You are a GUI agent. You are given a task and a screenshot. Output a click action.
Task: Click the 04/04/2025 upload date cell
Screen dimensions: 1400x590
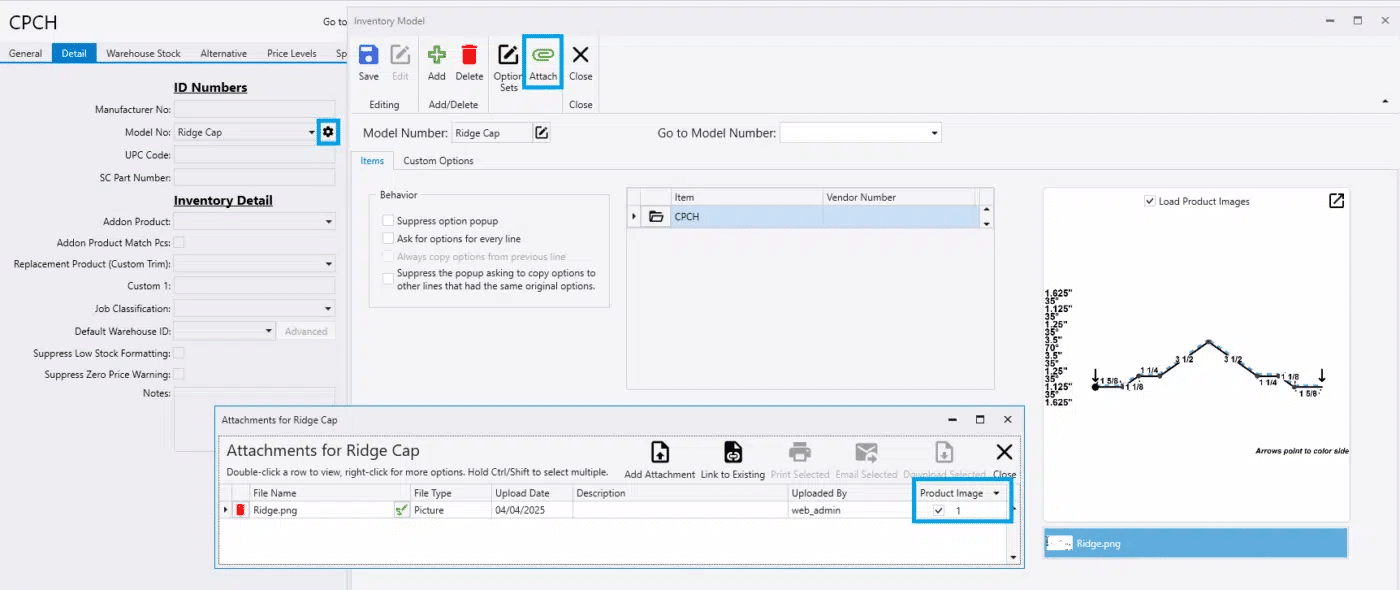pos(532,510)
